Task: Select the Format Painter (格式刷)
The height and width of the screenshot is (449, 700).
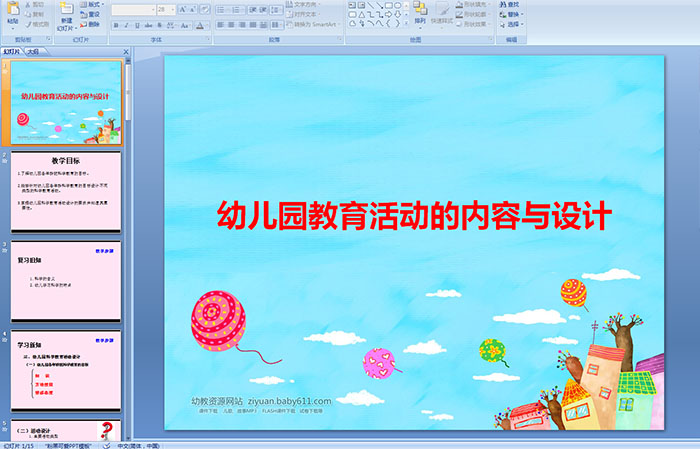Action: click(37, 24)
